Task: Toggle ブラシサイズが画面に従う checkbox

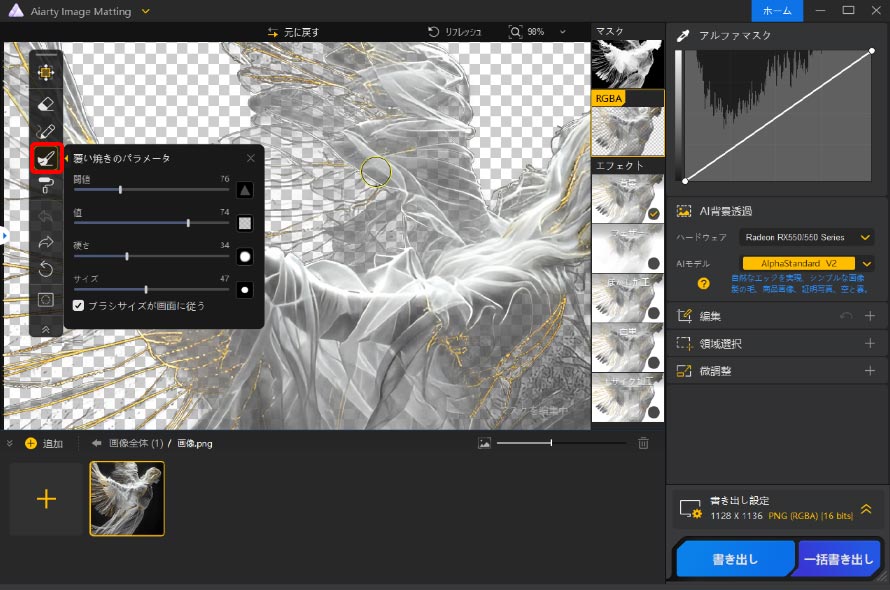Action: [x=79, y=306]
